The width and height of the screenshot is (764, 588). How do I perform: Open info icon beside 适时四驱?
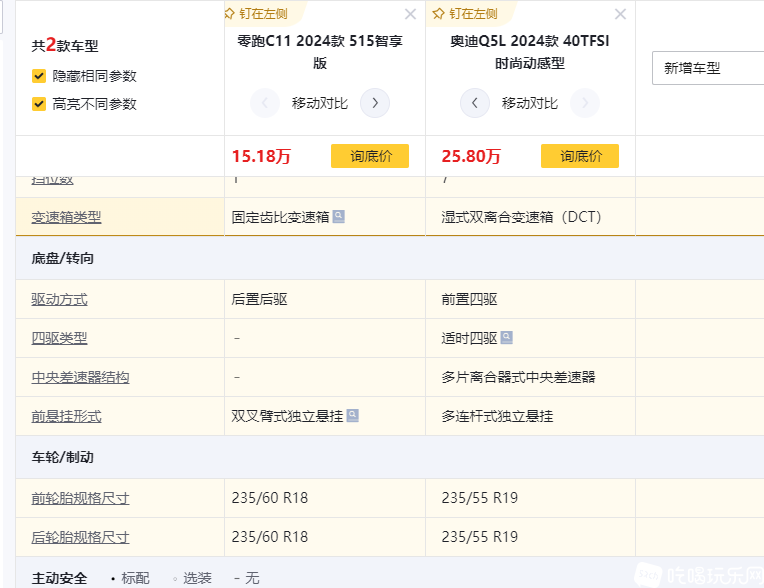click(507, 337)
